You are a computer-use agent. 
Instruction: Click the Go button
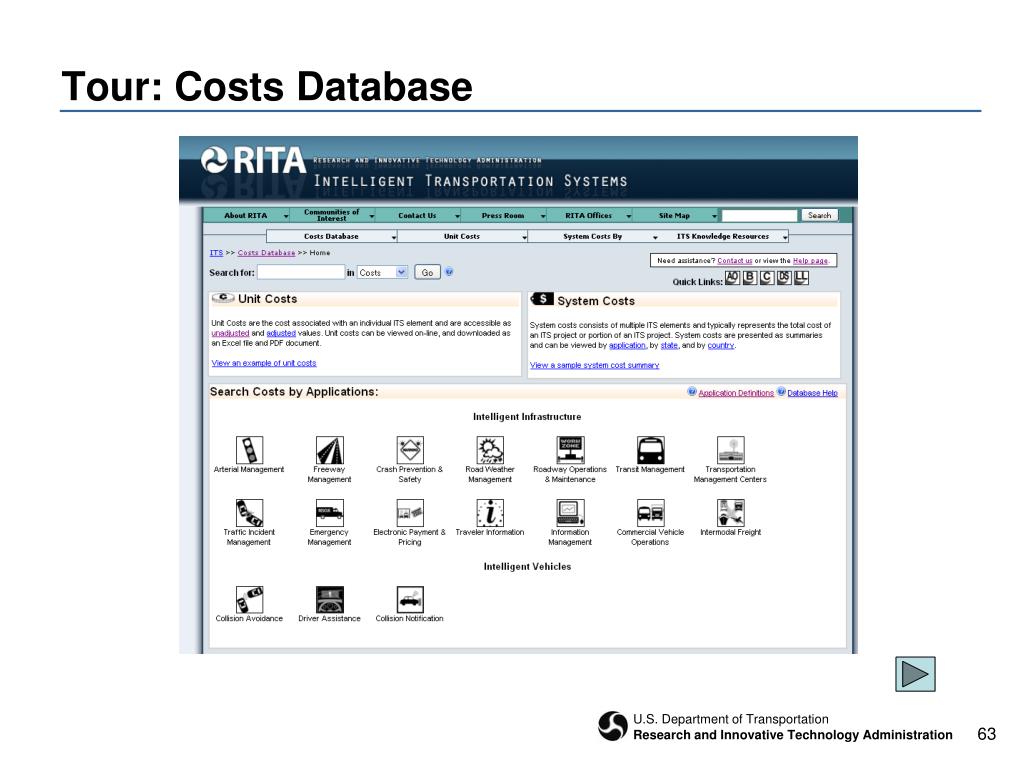click(428, 272)
